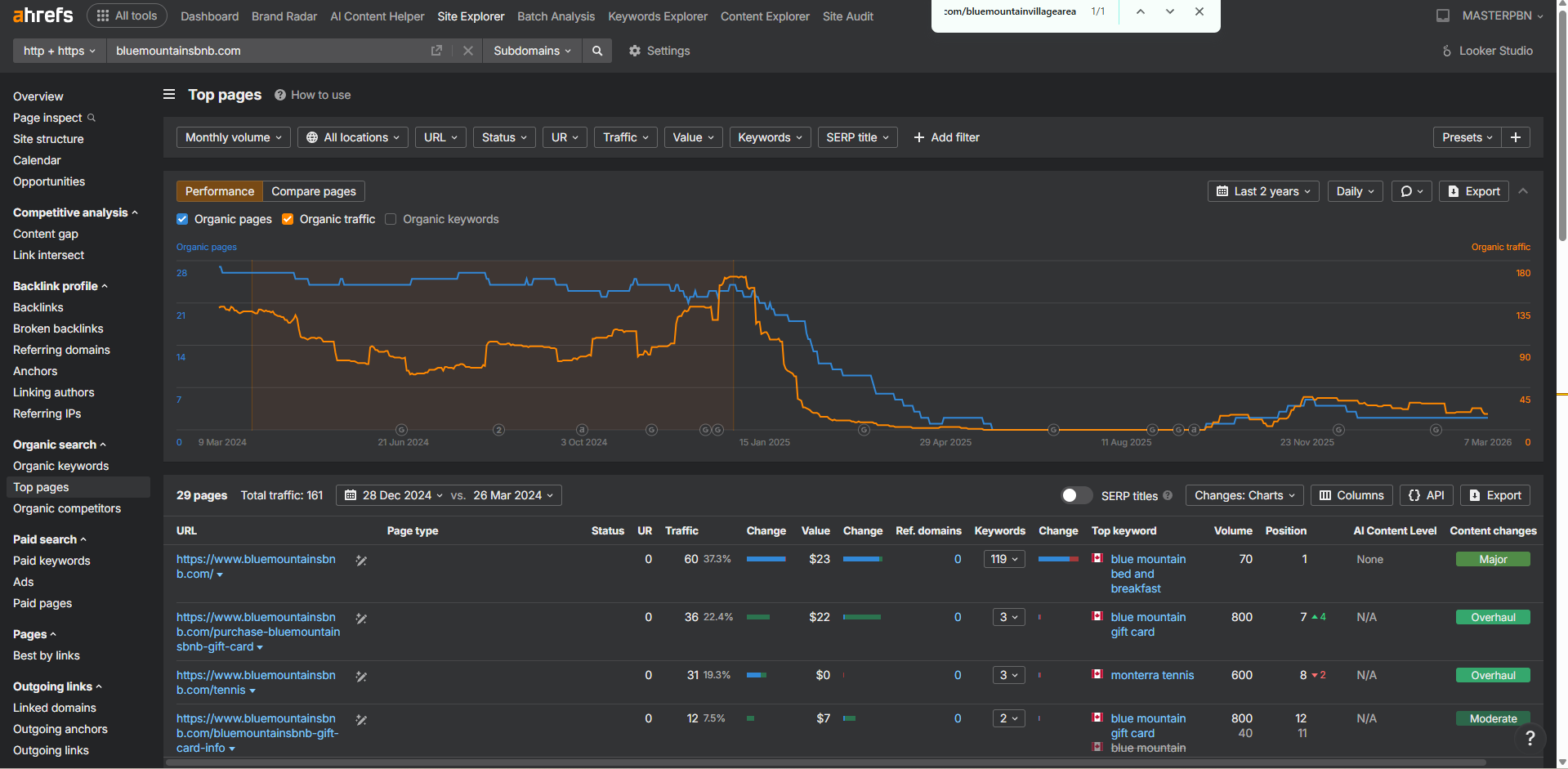Open the Monthly volume filter dropdown
The image size is (1568, 769).
(x=234, y=137)
